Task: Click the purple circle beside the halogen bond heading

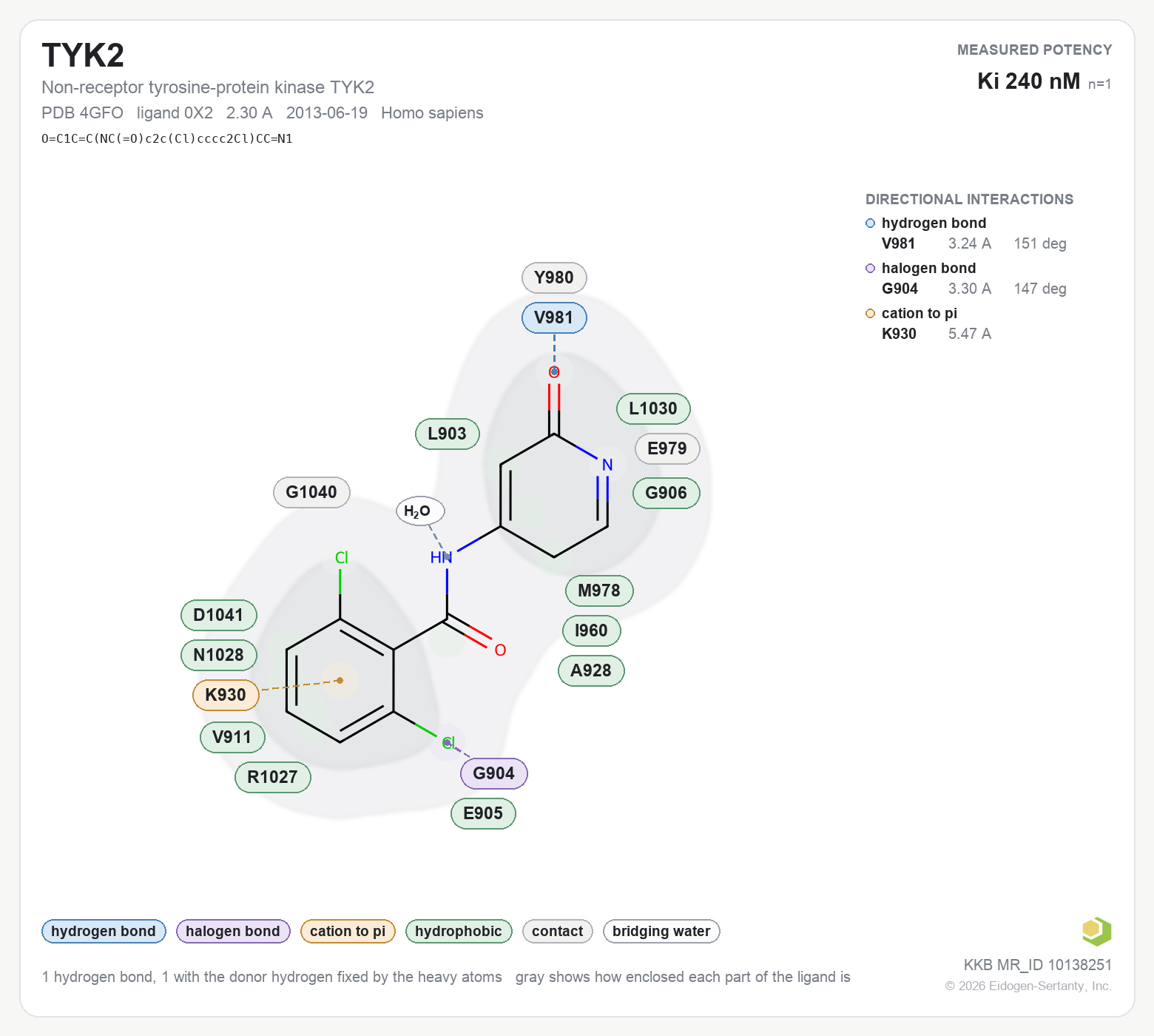Action: click(870, 269)
